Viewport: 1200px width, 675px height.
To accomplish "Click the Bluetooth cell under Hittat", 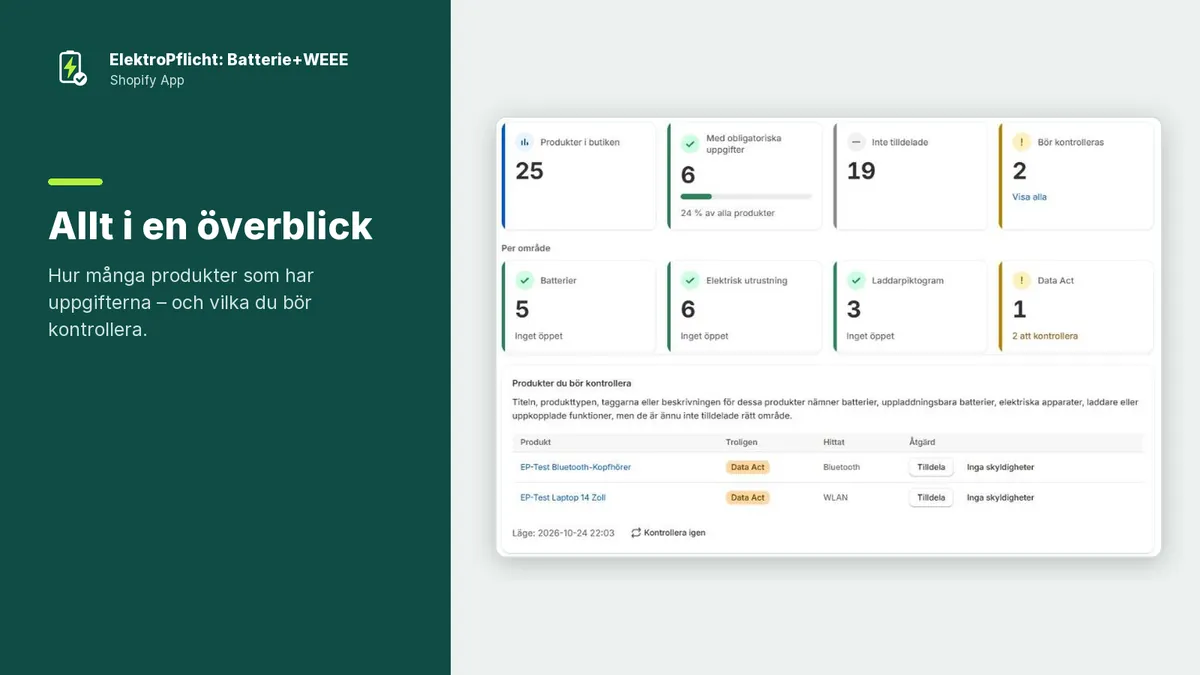I will (842, 467).
